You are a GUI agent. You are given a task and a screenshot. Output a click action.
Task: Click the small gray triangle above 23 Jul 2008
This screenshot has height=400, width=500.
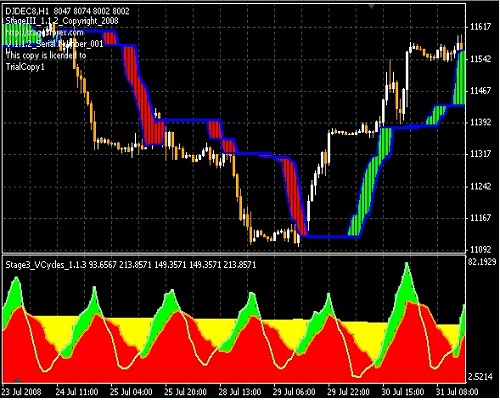click(x=17, y=380)
